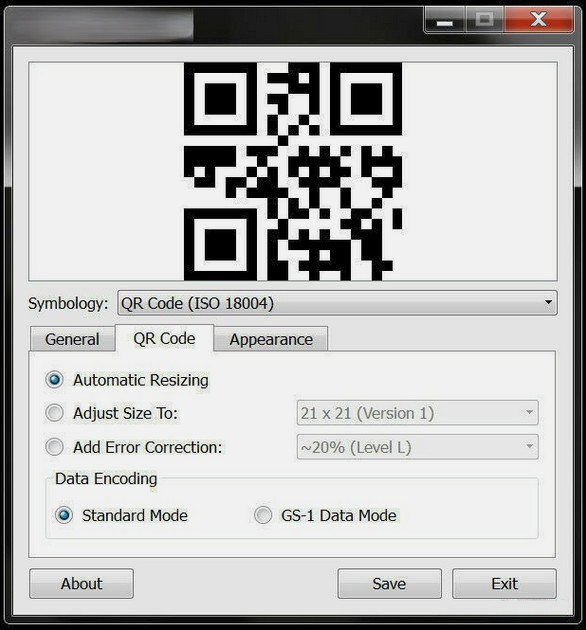Select the QR Code tab
Screen dimensions: 586x630
(x=164, y=338)
